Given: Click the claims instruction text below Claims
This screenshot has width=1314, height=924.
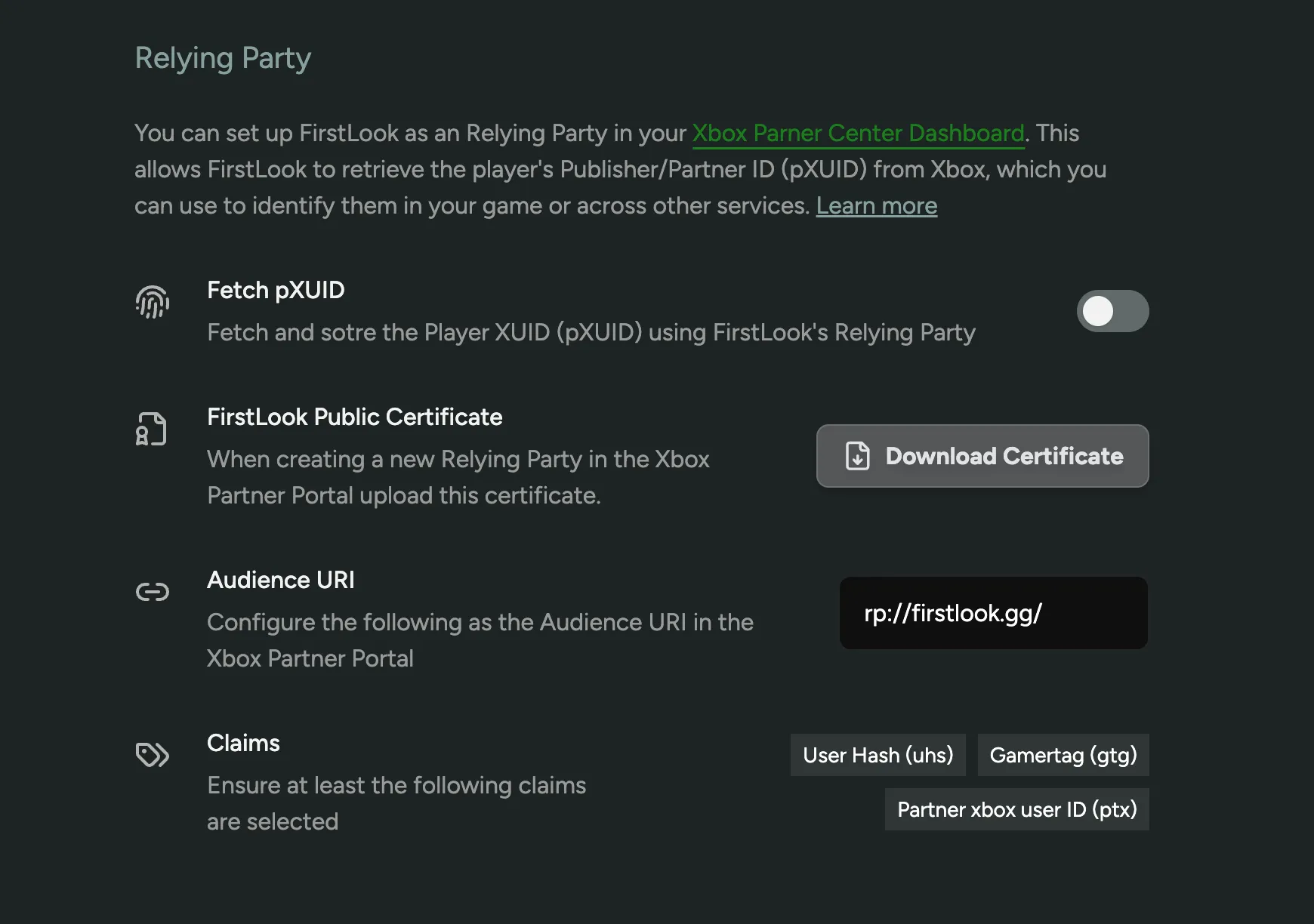Looking at the screenshot, I should pyautogui.click(x=396, y=802).
